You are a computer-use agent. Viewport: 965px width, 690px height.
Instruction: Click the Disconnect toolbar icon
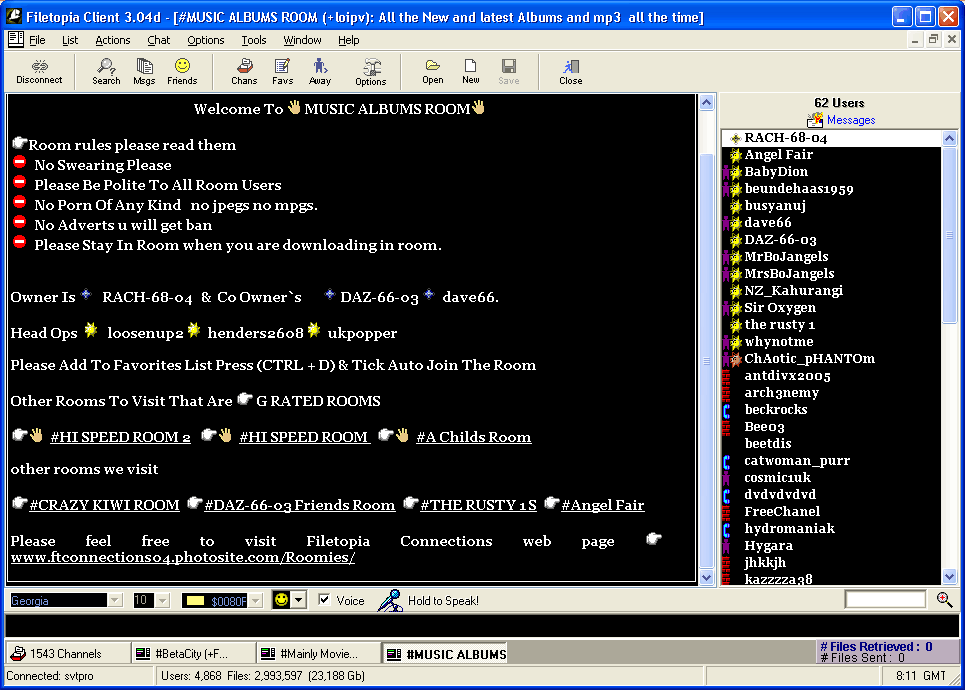39,71
